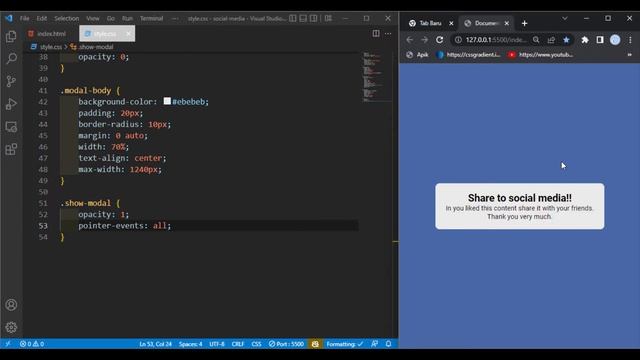Image resolution: width=640 pixels, height=360 pixels.
Task: Open the Search view in activity bar
Action: [x=11, y=58]
